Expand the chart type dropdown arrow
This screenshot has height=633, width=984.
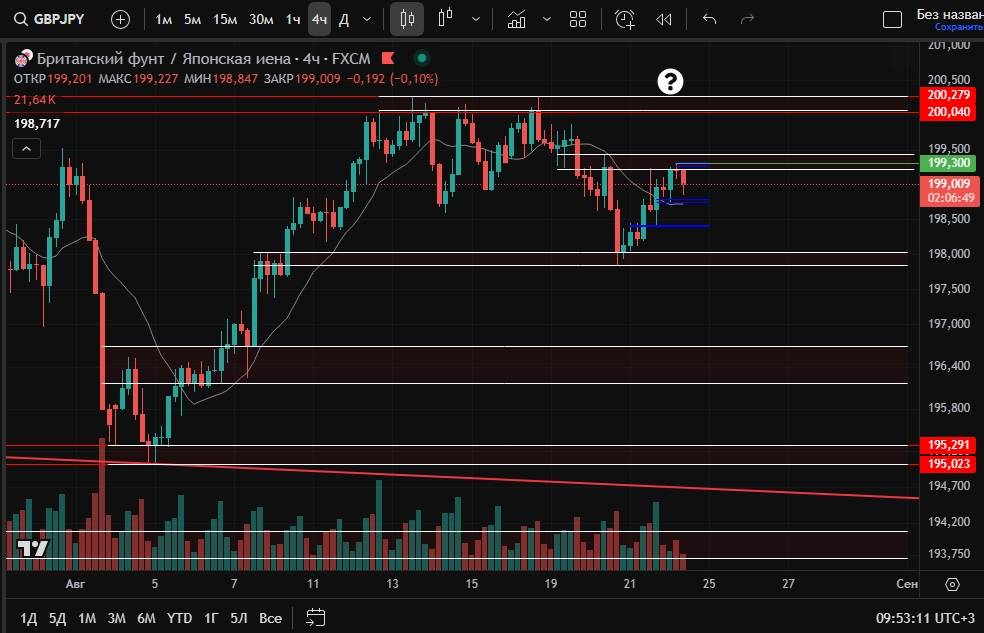(475, 19)
